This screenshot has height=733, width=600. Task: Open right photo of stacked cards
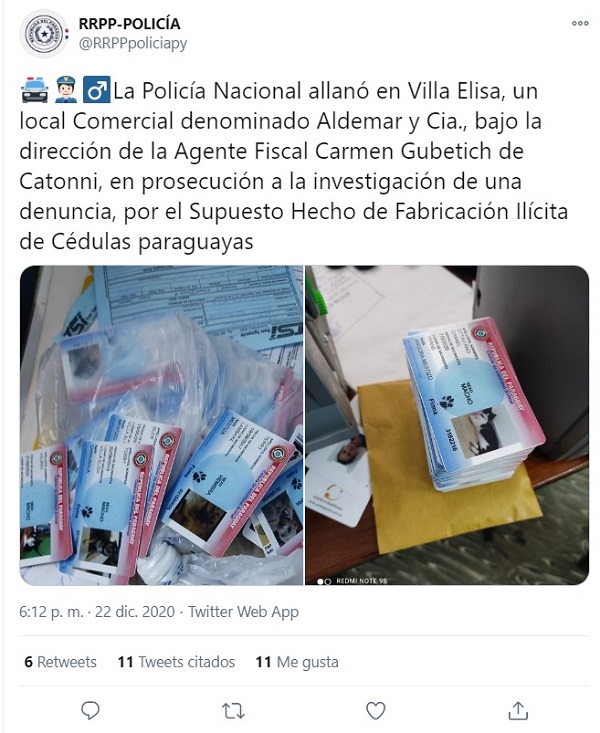click(x=447, y=425)
